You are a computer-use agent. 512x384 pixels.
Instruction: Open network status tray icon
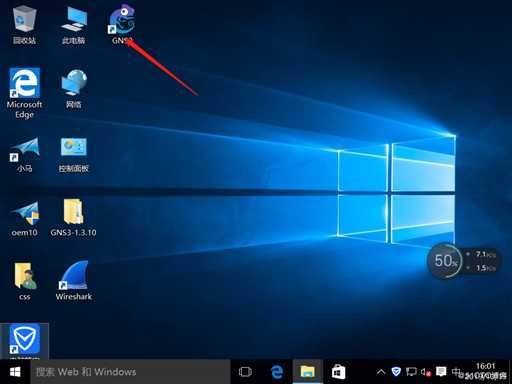411,371
